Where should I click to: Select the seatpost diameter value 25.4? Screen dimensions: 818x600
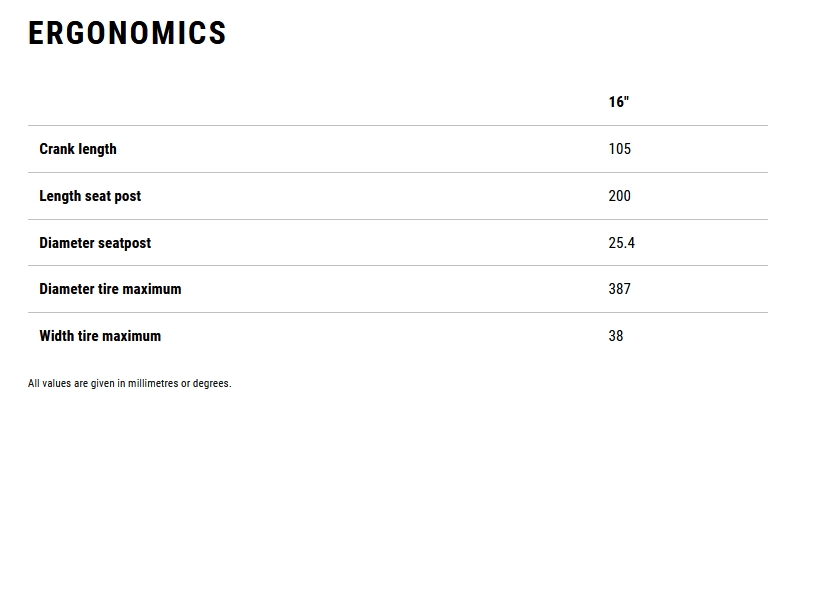(x=622, y=243)
